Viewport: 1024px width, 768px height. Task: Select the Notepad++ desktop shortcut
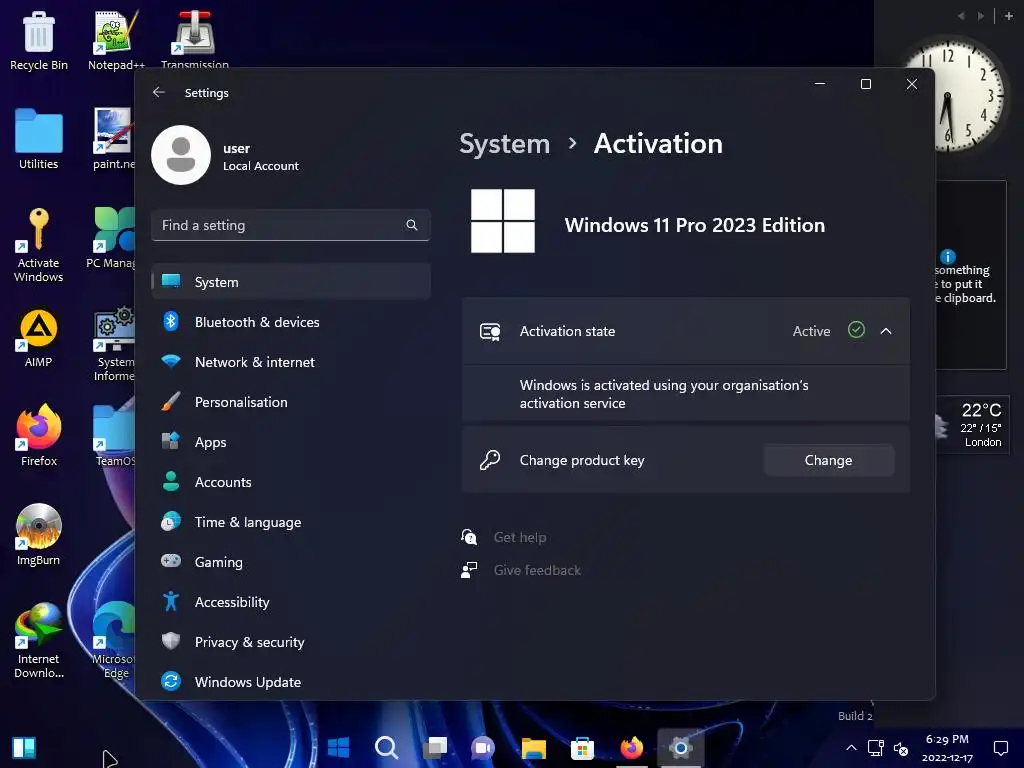click(116, 40)
